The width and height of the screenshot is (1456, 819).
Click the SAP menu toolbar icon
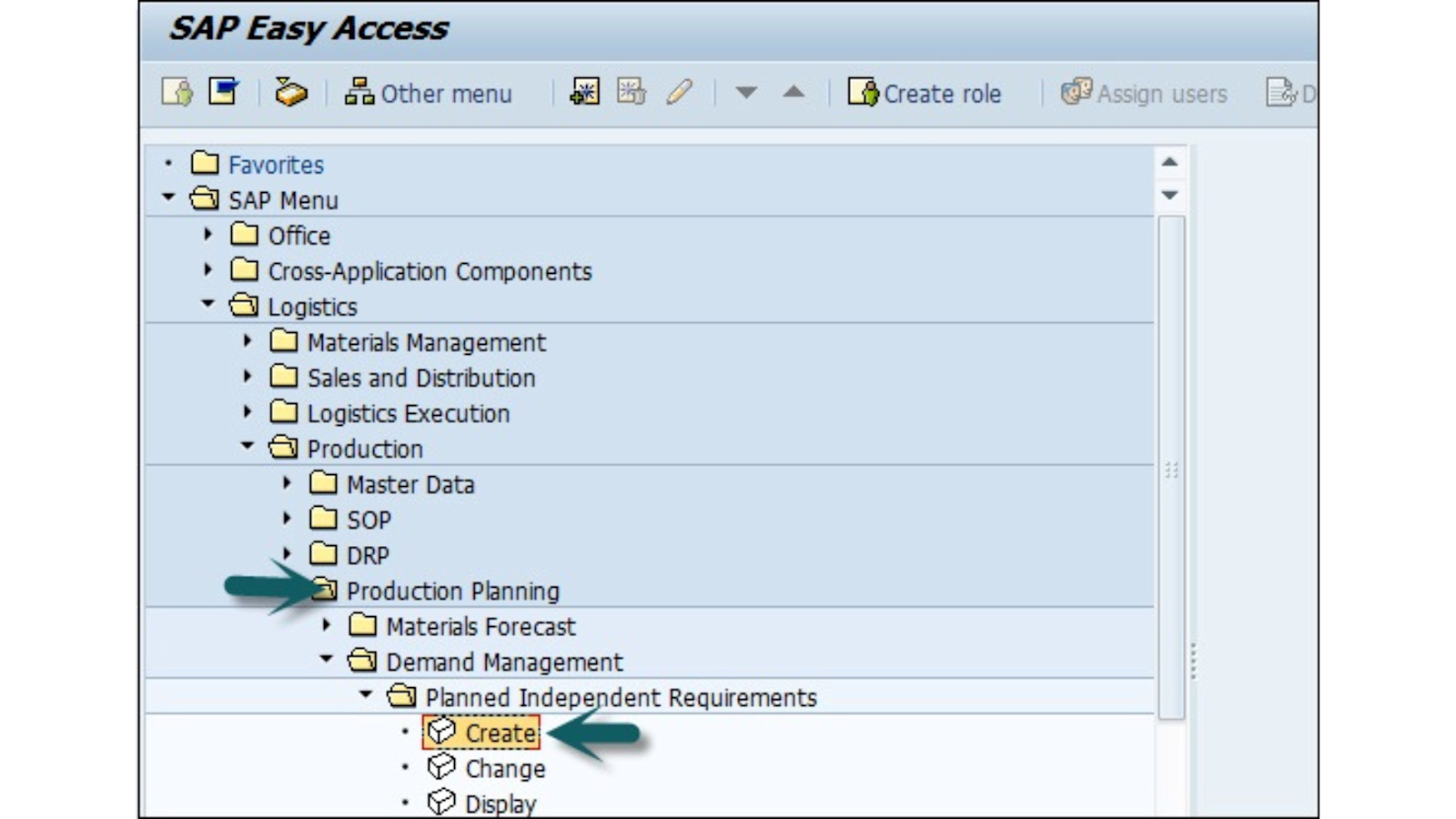pyautogui.click(x=224, y=92)
